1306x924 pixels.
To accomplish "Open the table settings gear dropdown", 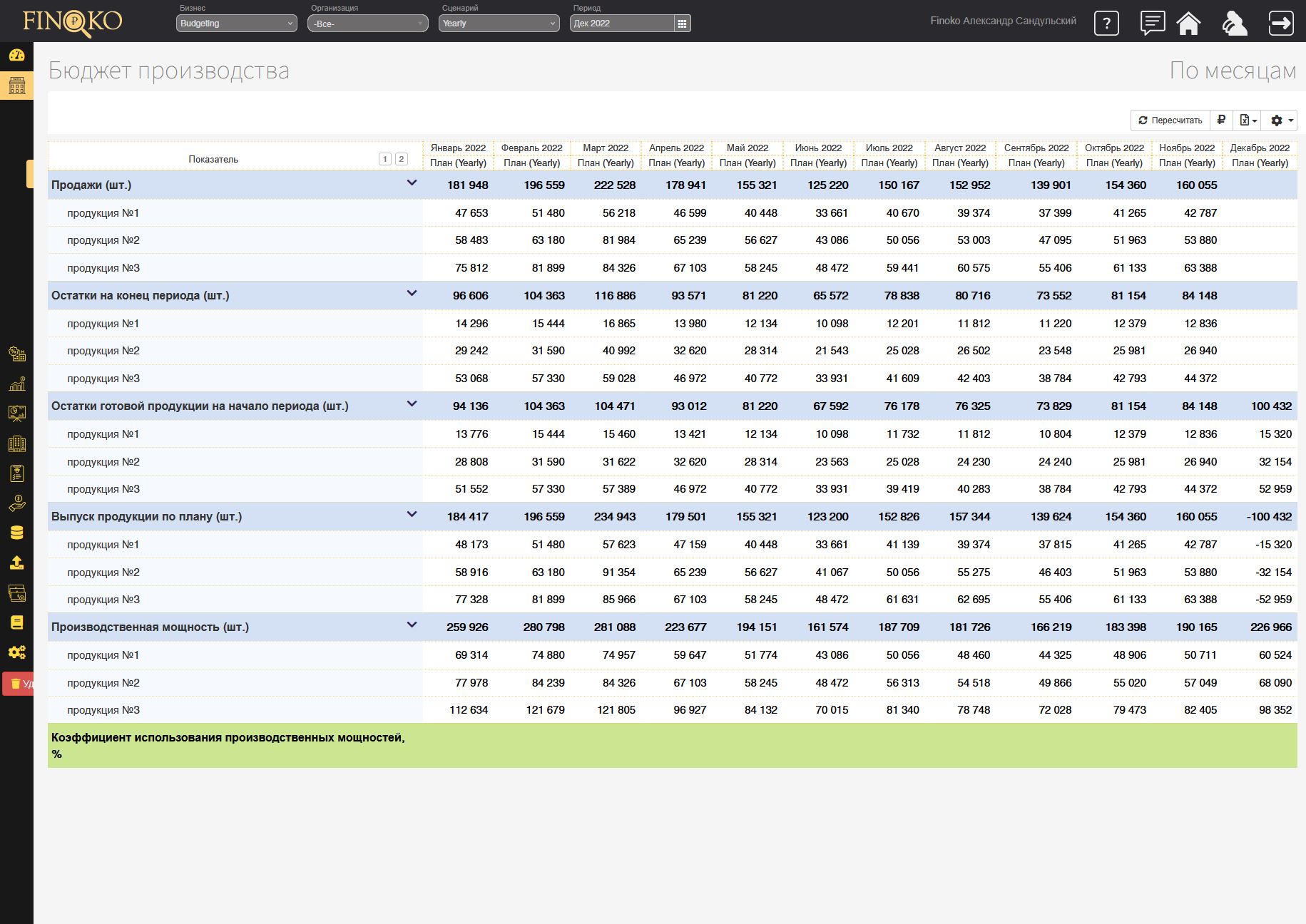I will click(1281, 120).
